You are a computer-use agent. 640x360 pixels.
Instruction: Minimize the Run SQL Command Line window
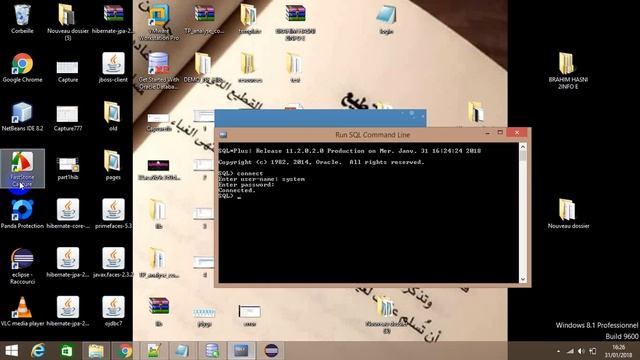(x=487, y=133)
